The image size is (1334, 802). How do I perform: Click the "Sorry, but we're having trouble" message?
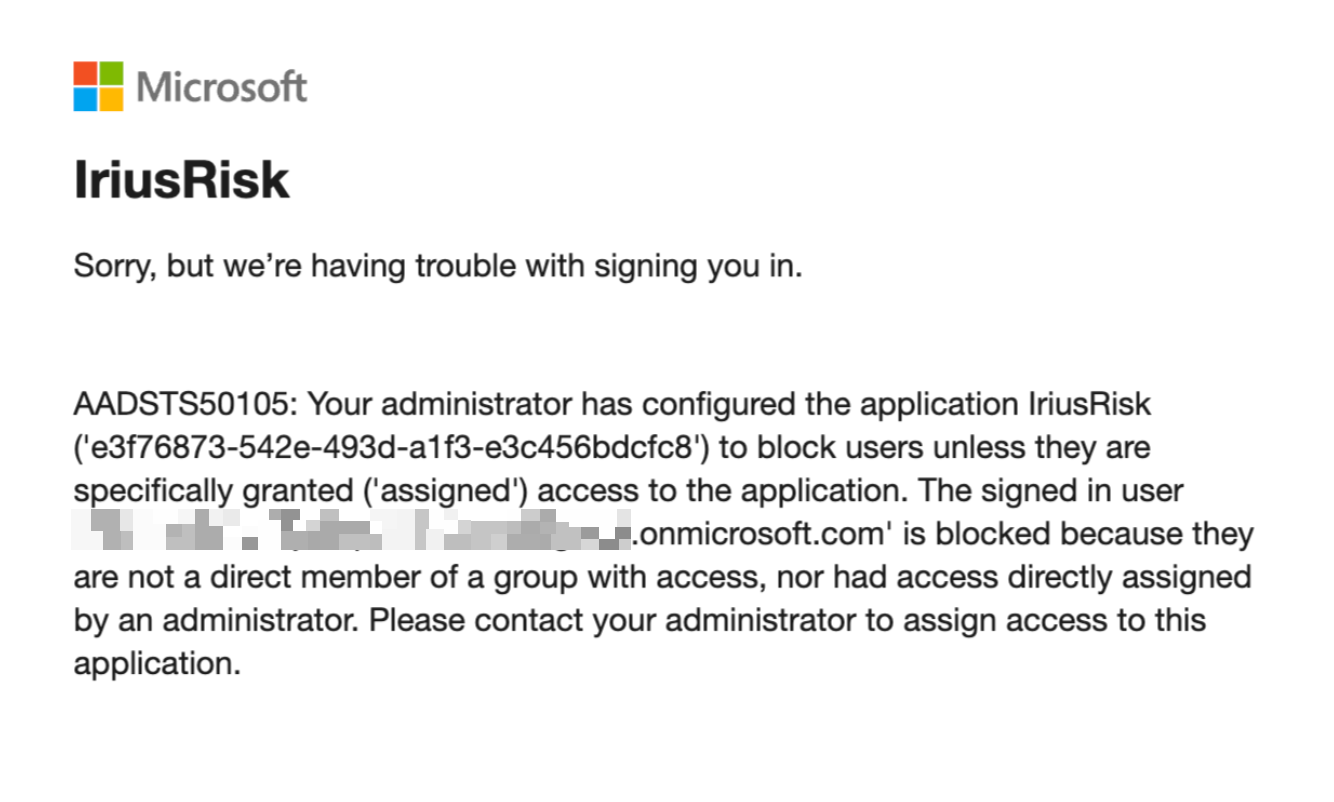coord(437,268)
